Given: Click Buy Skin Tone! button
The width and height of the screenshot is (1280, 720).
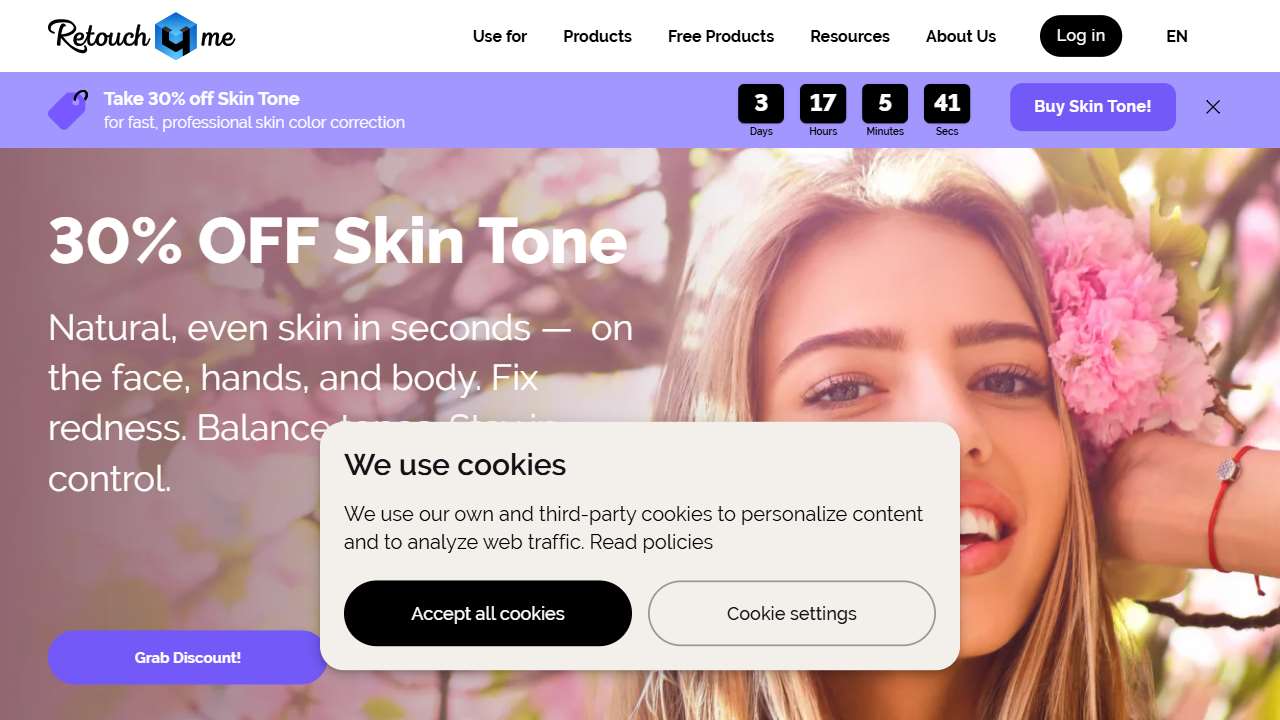Looking at the screenshot, I should point(1093,107).
